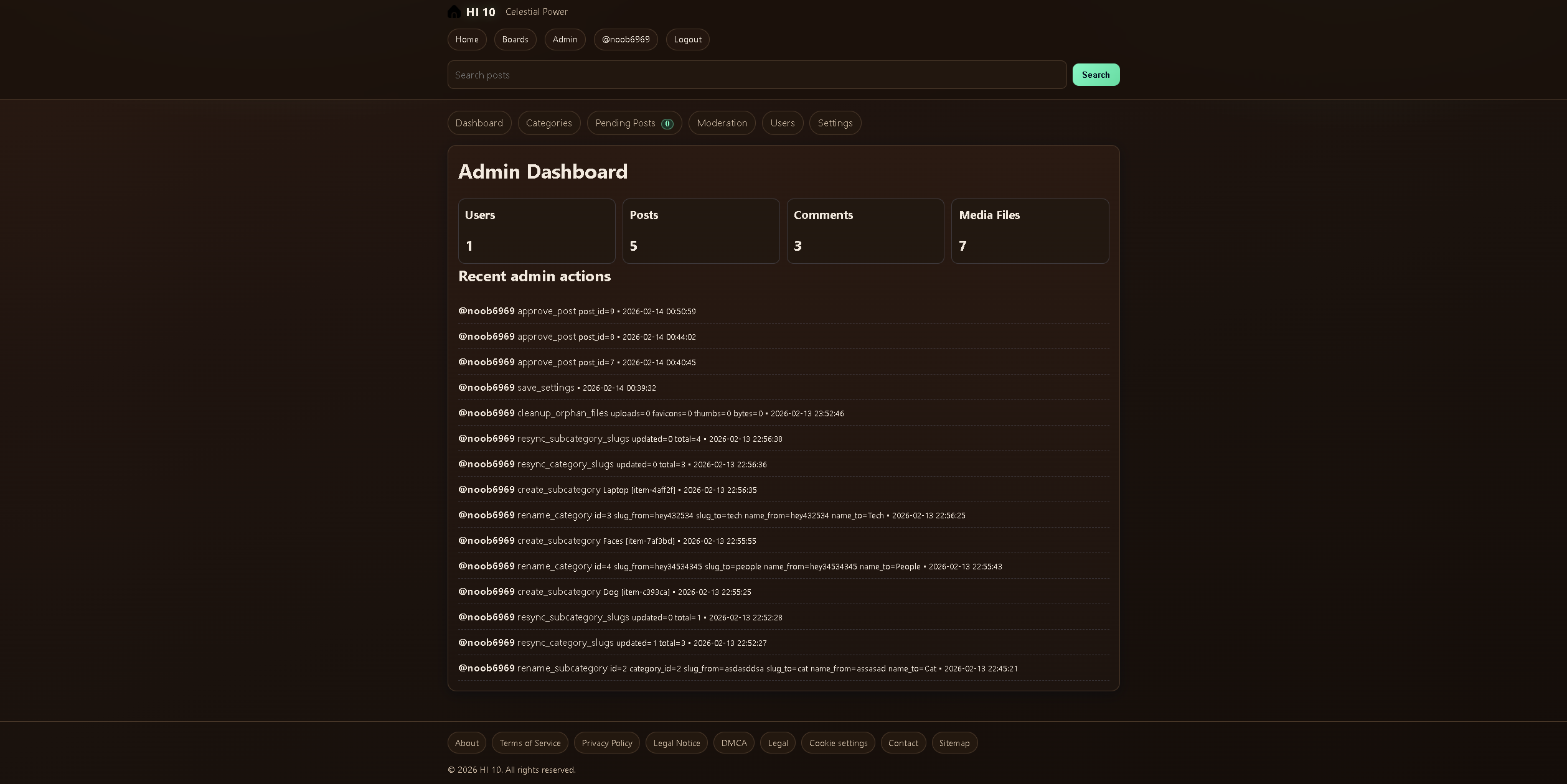Open the Sitemap from the footer

click(x=954, y=742)
